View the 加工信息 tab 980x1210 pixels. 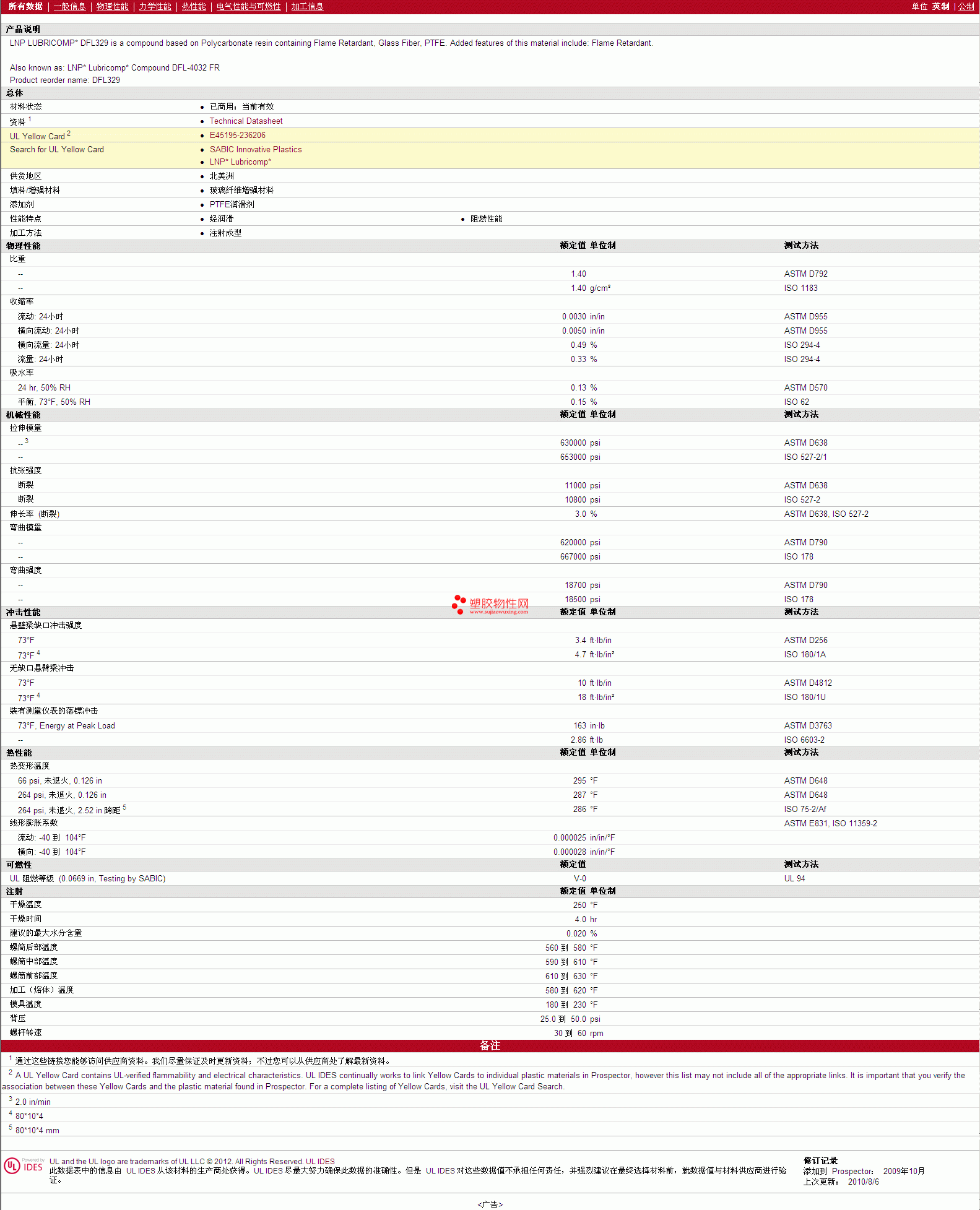click(307, 6)
